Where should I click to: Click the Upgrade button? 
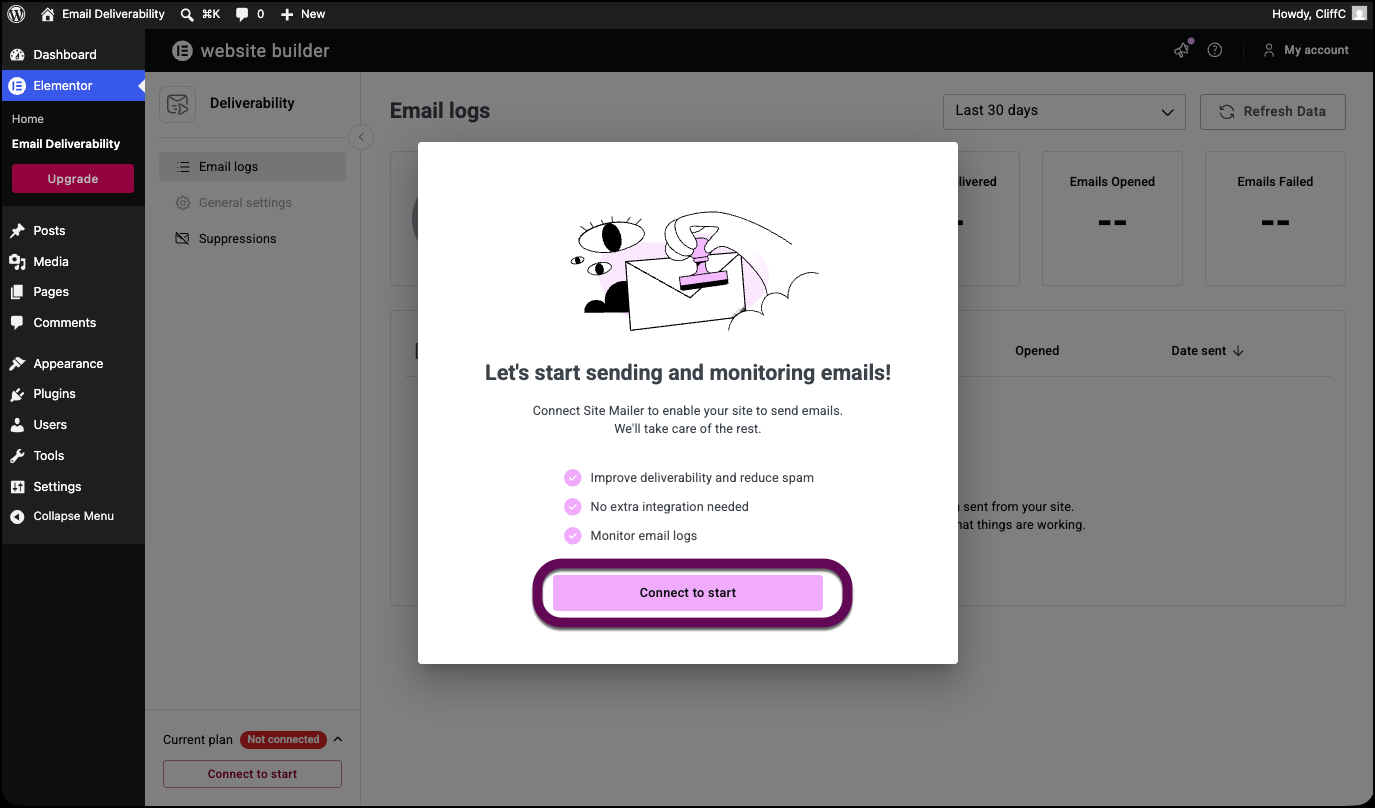click(x=73, y=179)
